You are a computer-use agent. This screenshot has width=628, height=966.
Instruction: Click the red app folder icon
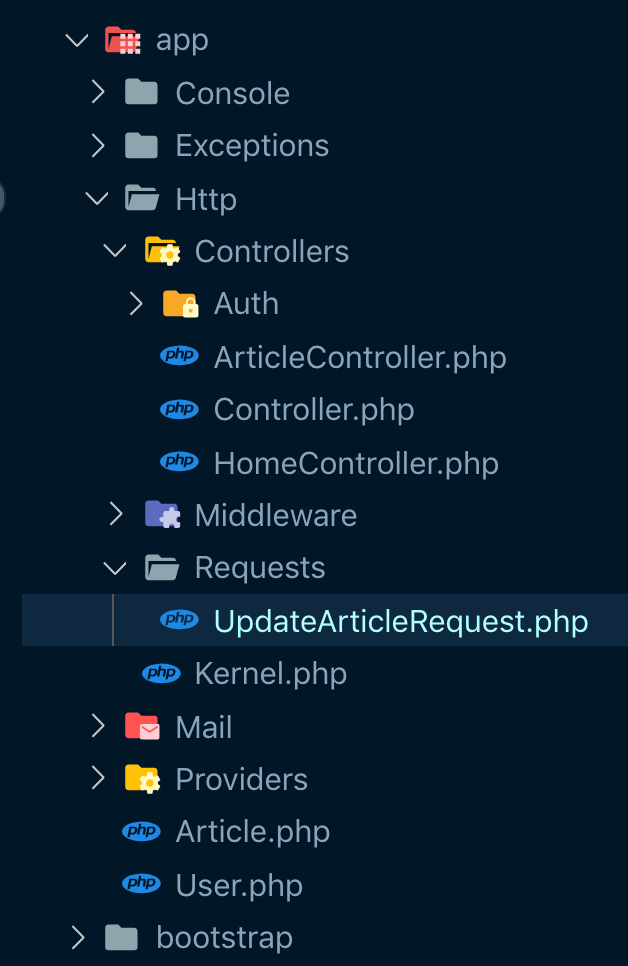point(122,41)
